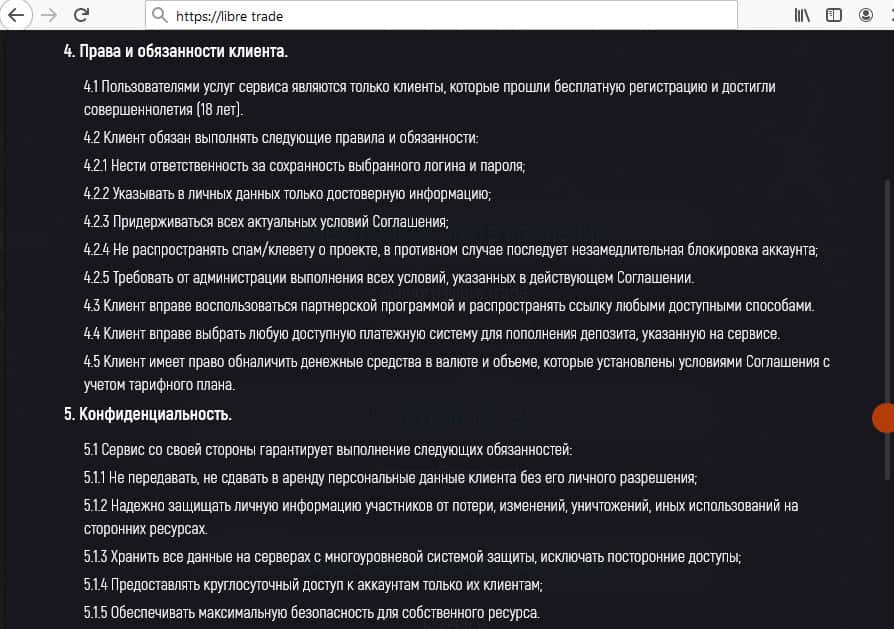The height and width of the screenshot is (629, 894).
Task: Click clause 5.1.1 about personal data transfer
Action: pos(390,477)
